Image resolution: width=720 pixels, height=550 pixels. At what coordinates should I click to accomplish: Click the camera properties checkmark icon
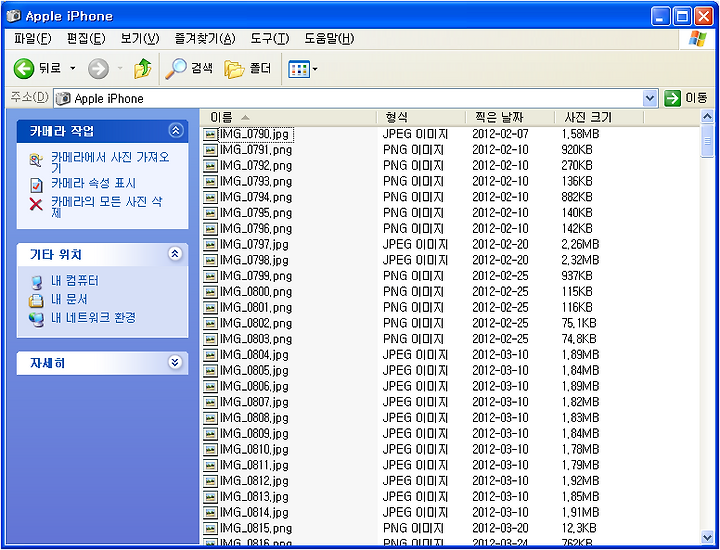tap(36, 185)
